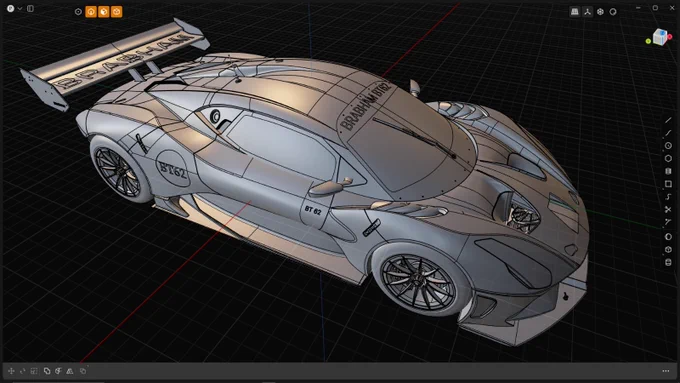This screenshot has height=383, width=680.
Task: Select the Curve tool below Line
Action: (x=668, y=133)
